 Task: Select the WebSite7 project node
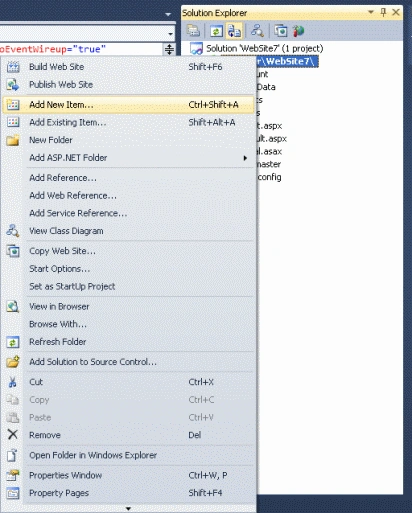(x=288, y=61)
